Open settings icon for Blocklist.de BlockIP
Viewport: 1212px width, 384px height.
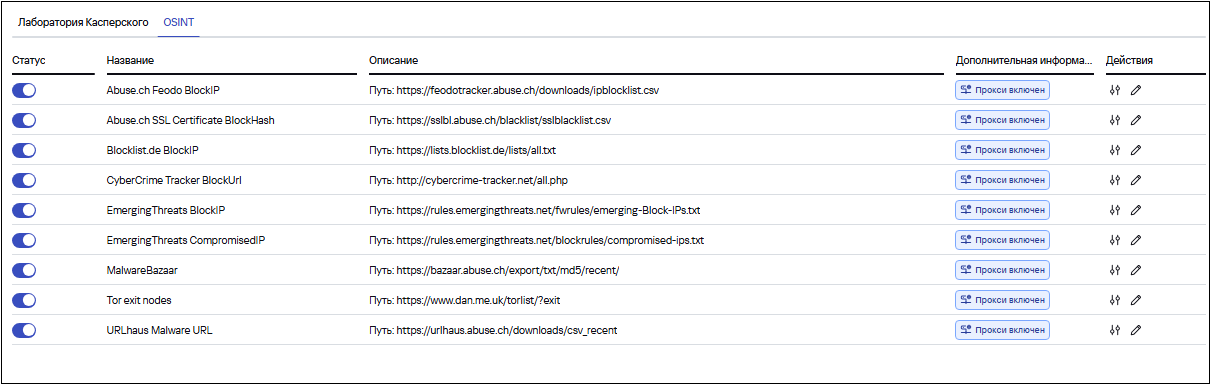pos(1116,150)
